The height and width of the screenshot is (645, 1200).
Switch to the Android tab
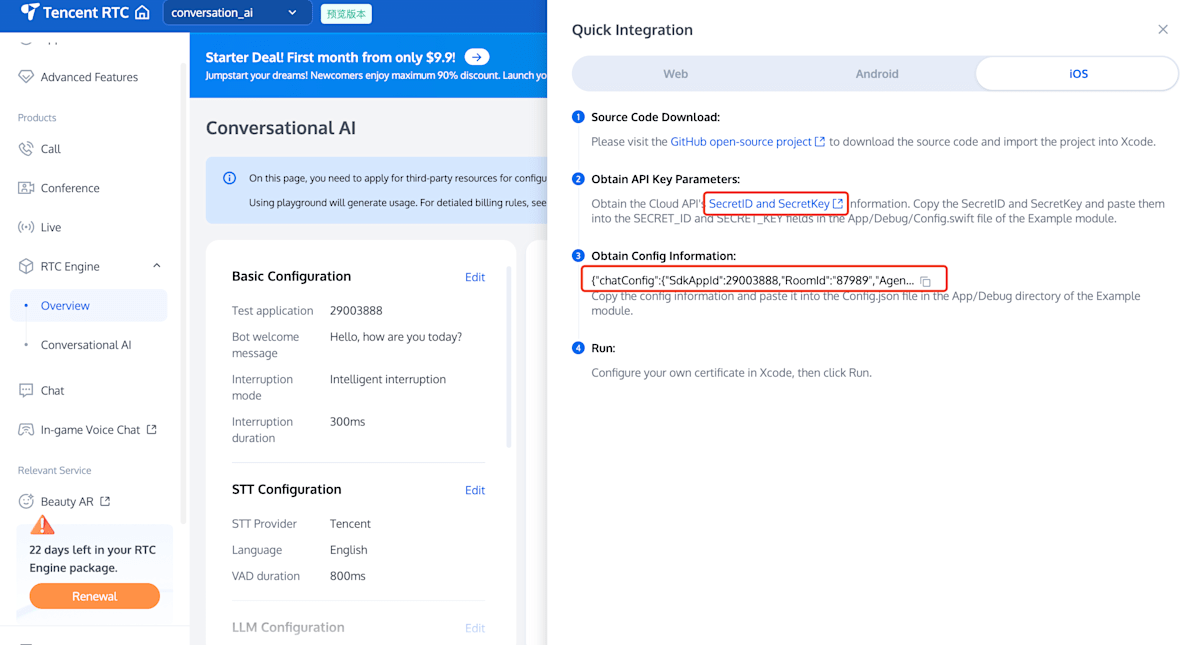click(877, 74)
